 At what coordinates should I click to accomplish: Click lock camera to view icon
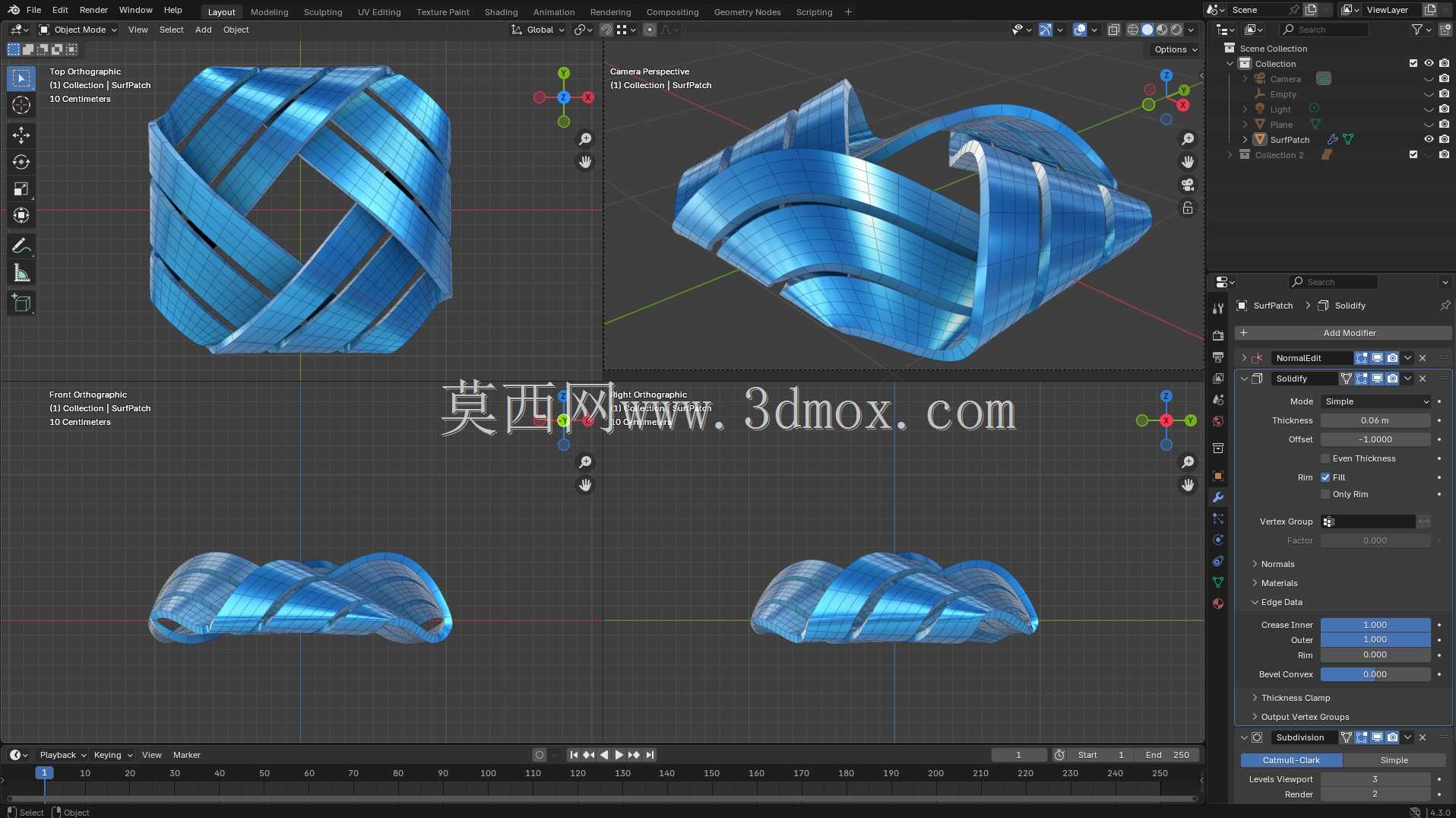(1188, 208)
